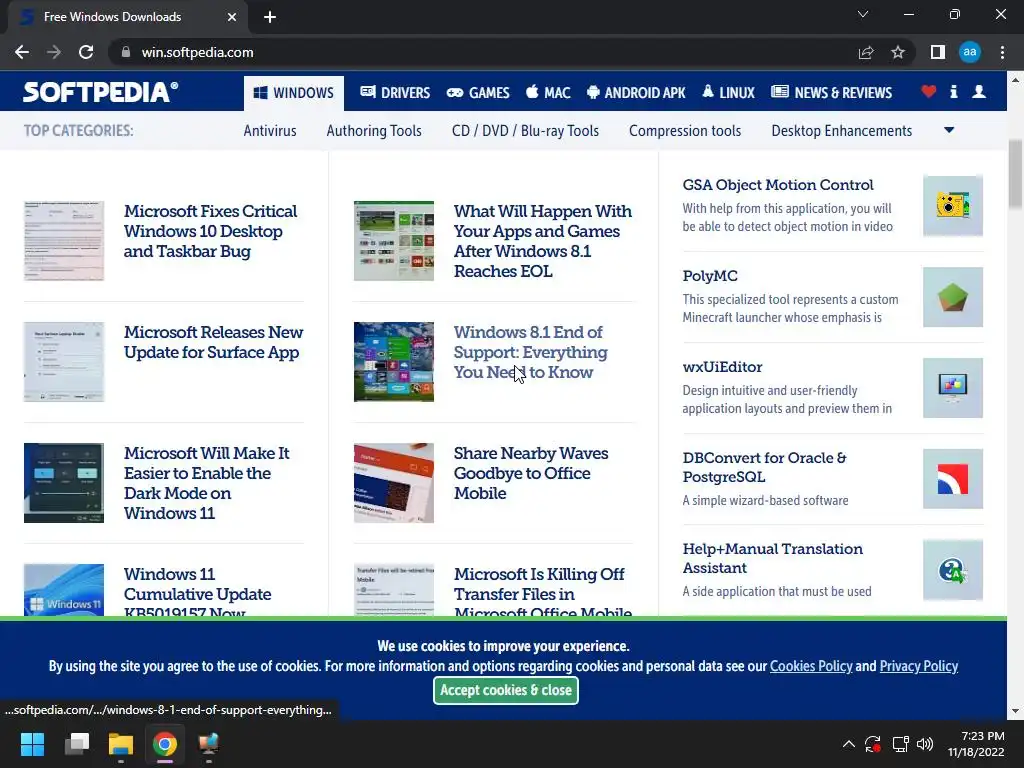This screenshot has height=768, width=1024.
Task: Open Task View on the taskbar
Action: coord(77,744)
